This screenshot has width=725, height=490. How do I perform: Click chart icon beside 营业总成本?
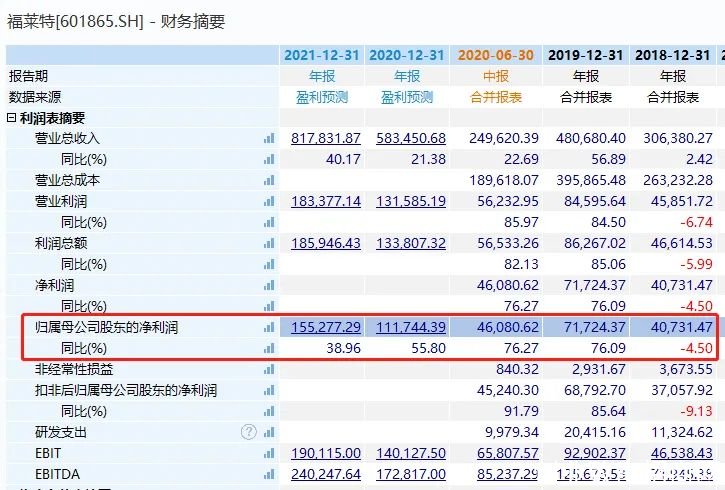(x=269, y=180)
